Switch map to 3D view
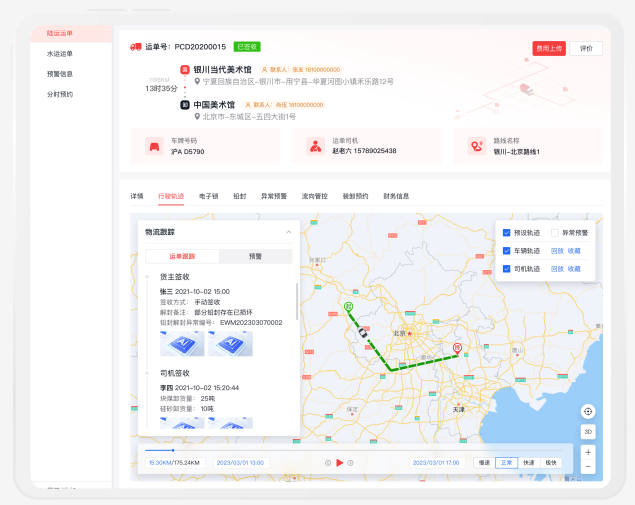 point(588,431)
